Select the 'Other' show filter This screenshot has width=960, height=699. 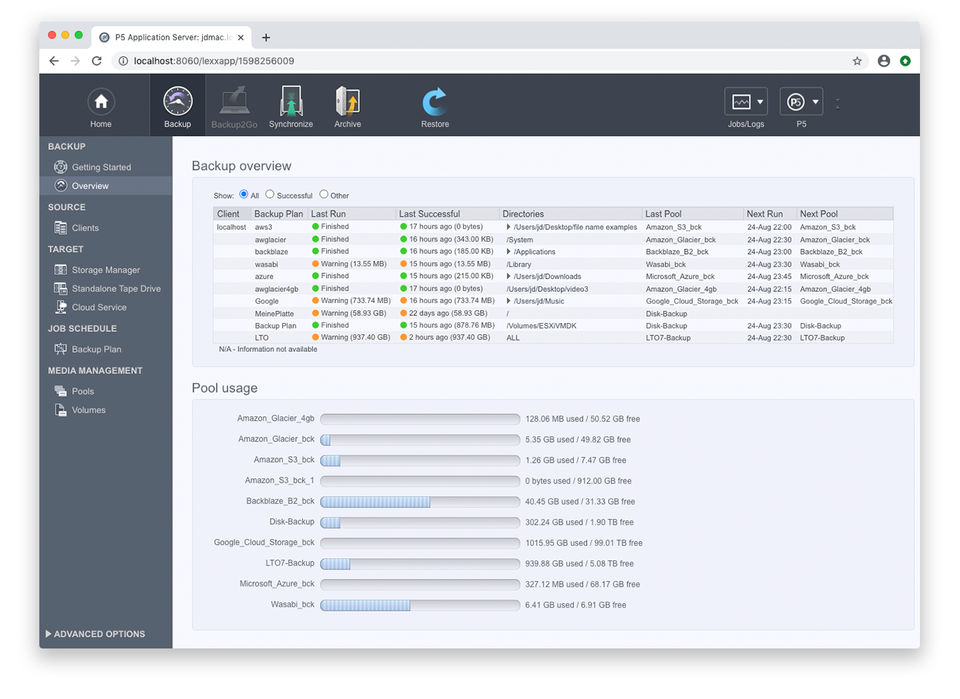coord(324,195)
